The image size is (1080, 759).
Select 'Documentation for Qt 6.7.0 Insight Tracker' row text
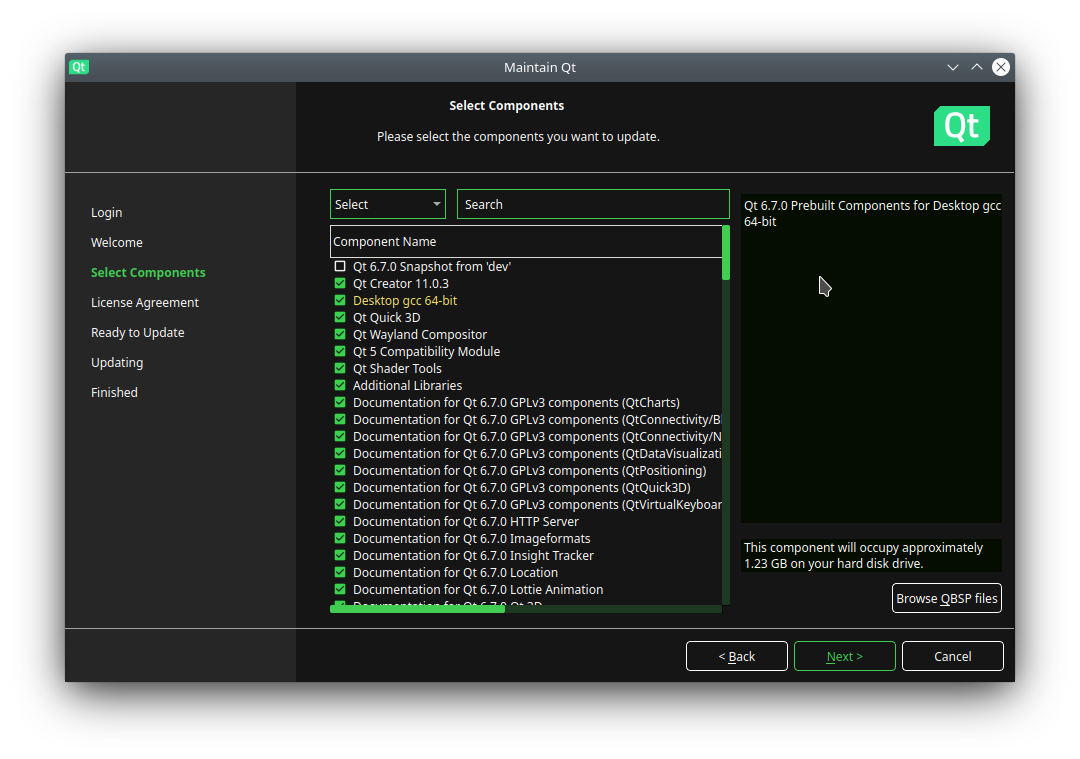(x=473, y=555)
